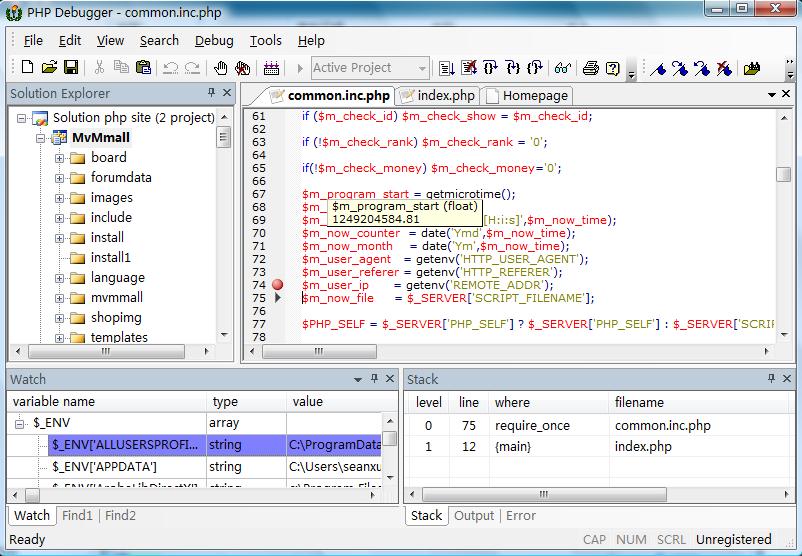Switch to the Homepage tab

(x=527, y=96)
